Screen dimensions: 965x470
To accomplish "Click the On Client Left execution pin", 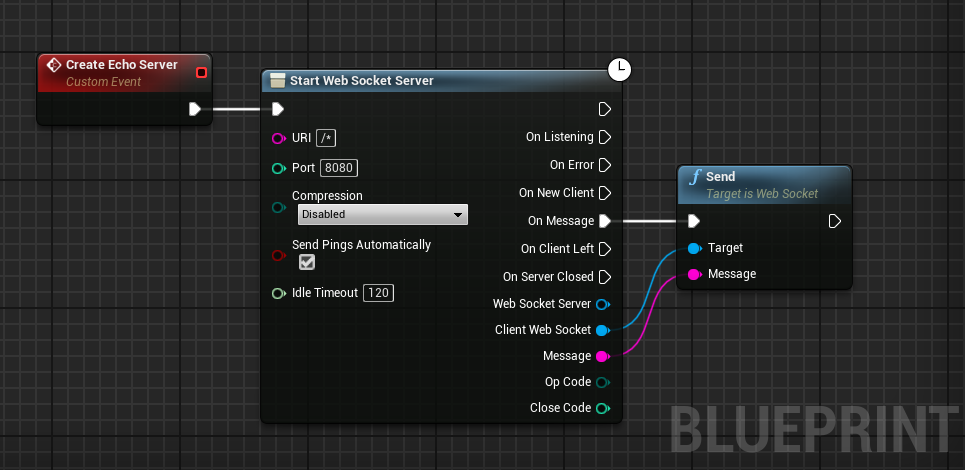I will (x=605, y=249).
